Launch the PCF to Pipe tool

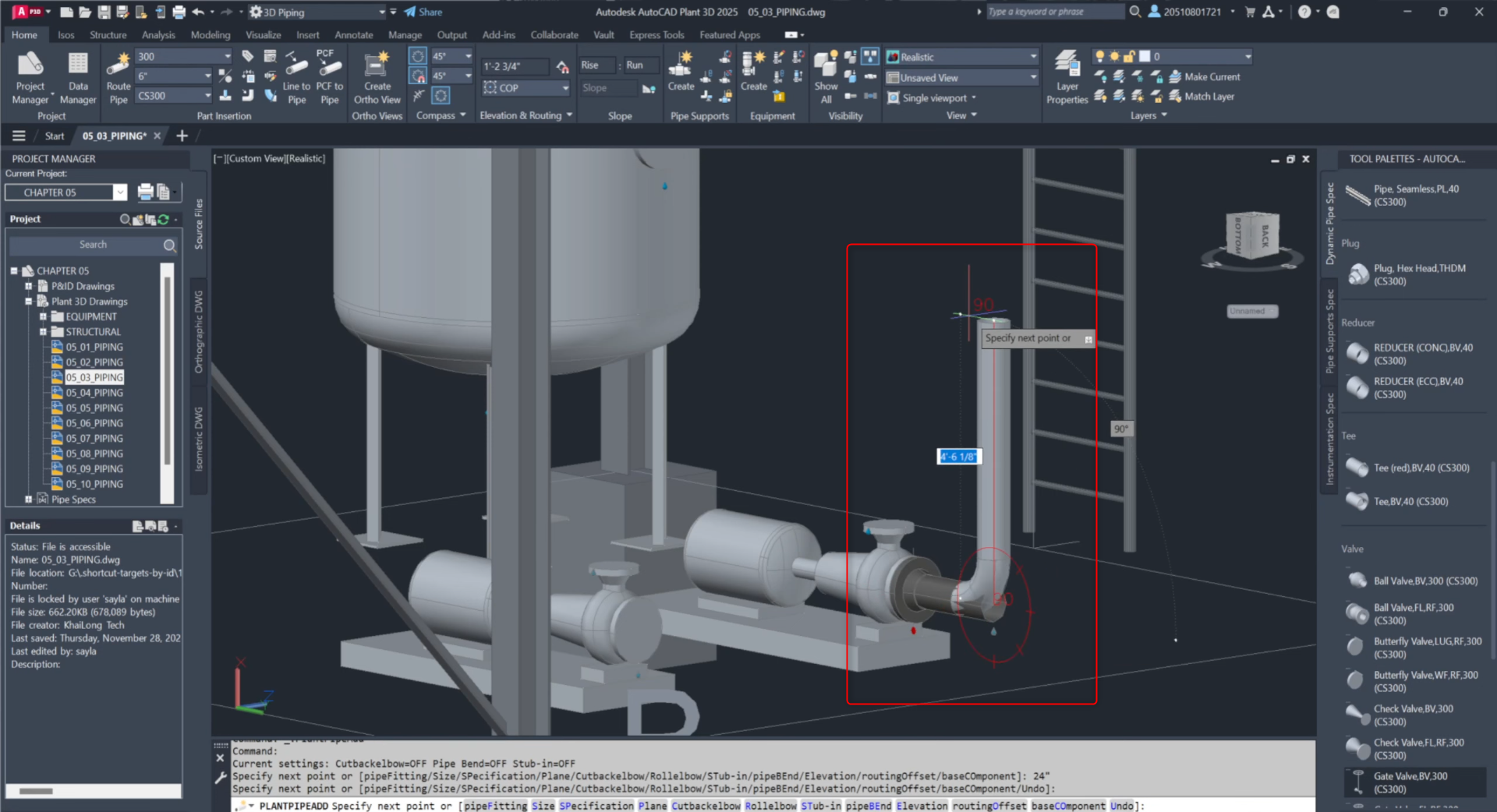pyautogui.click(x=329, y=77)
